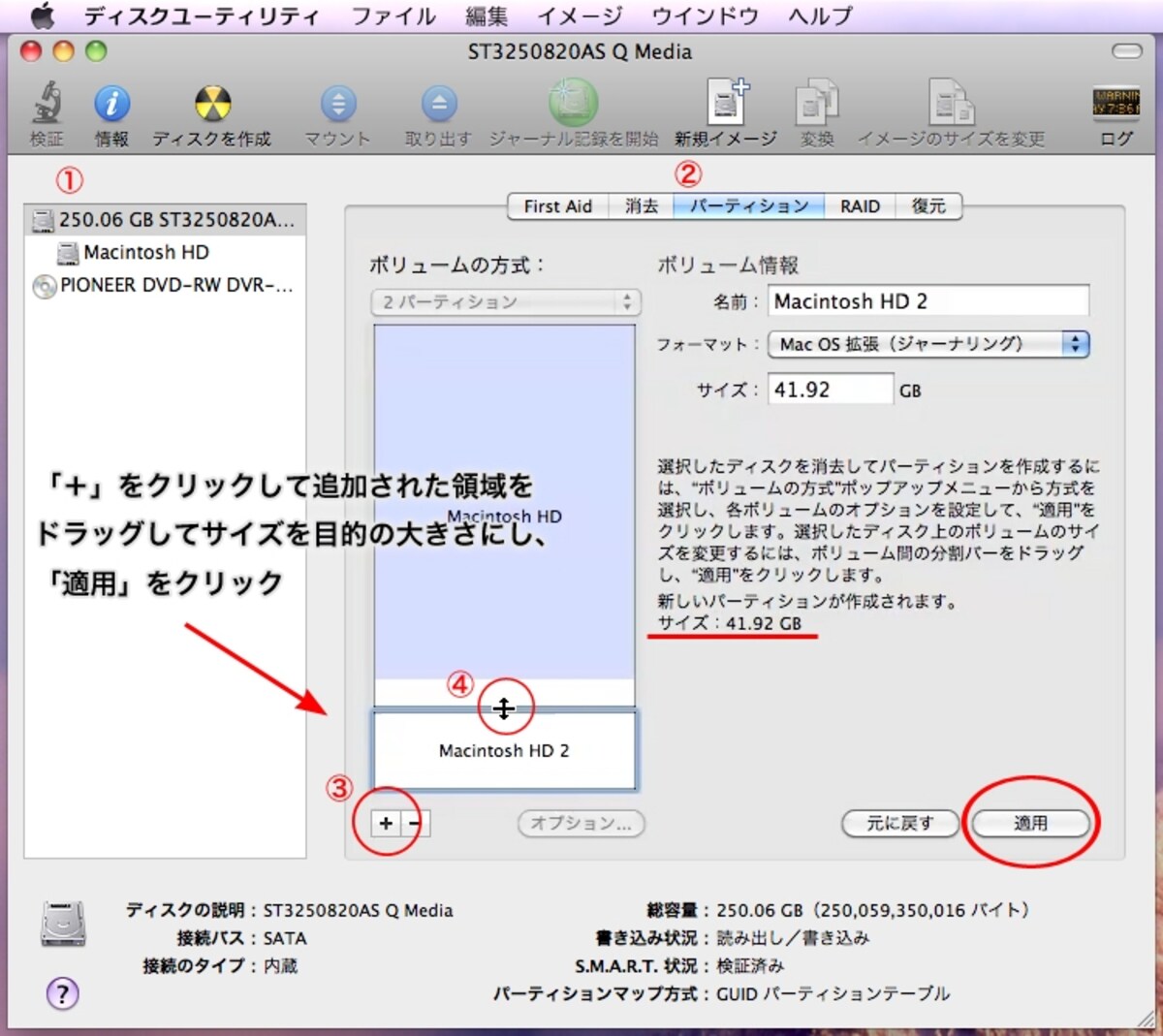Click the S.M.A.R.T. 状況 value 検証済み
This screenshot has height=1036, width=1163.
point(750,965)
